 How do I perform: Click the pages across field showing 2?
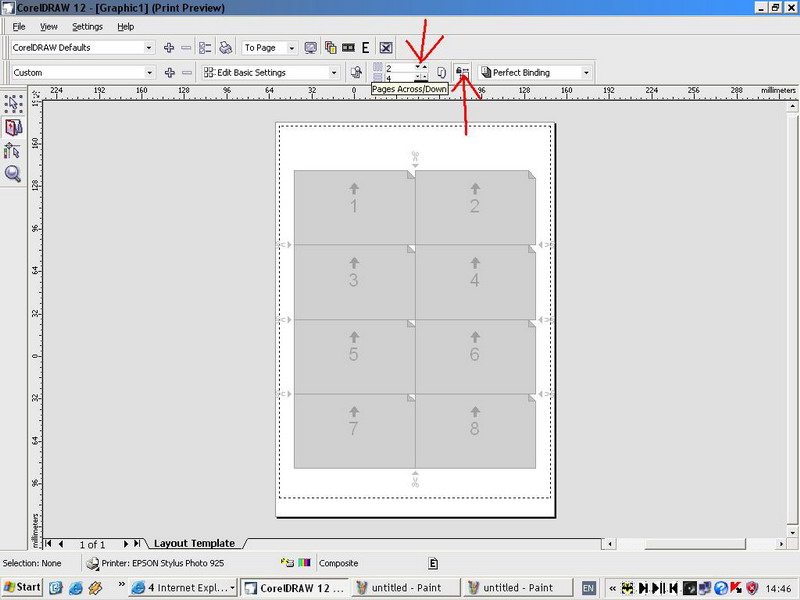coord(399,68)
